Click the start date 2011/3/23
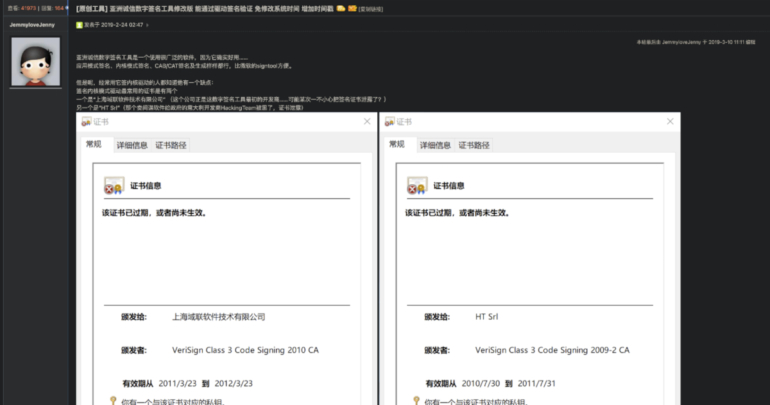This screenshot has height=405, width=770. point(177,383)
